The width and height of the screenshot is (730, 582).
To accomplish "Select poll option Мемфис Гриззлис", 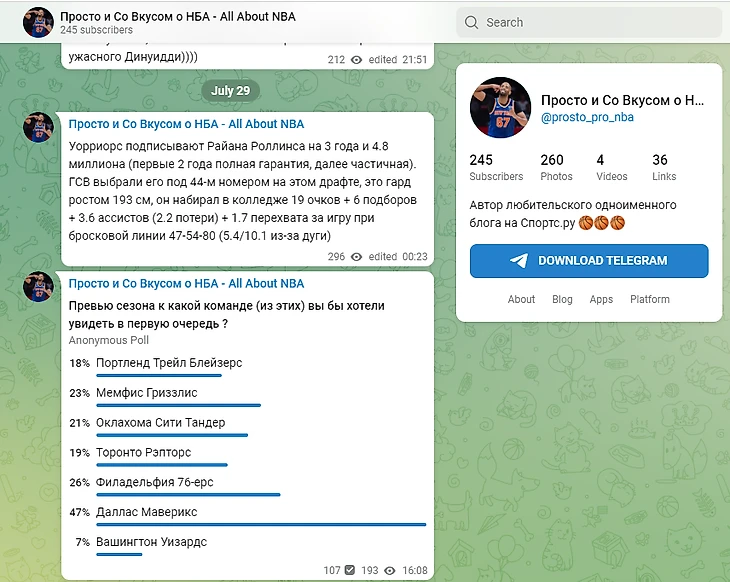I will click(x=248, y=395).
